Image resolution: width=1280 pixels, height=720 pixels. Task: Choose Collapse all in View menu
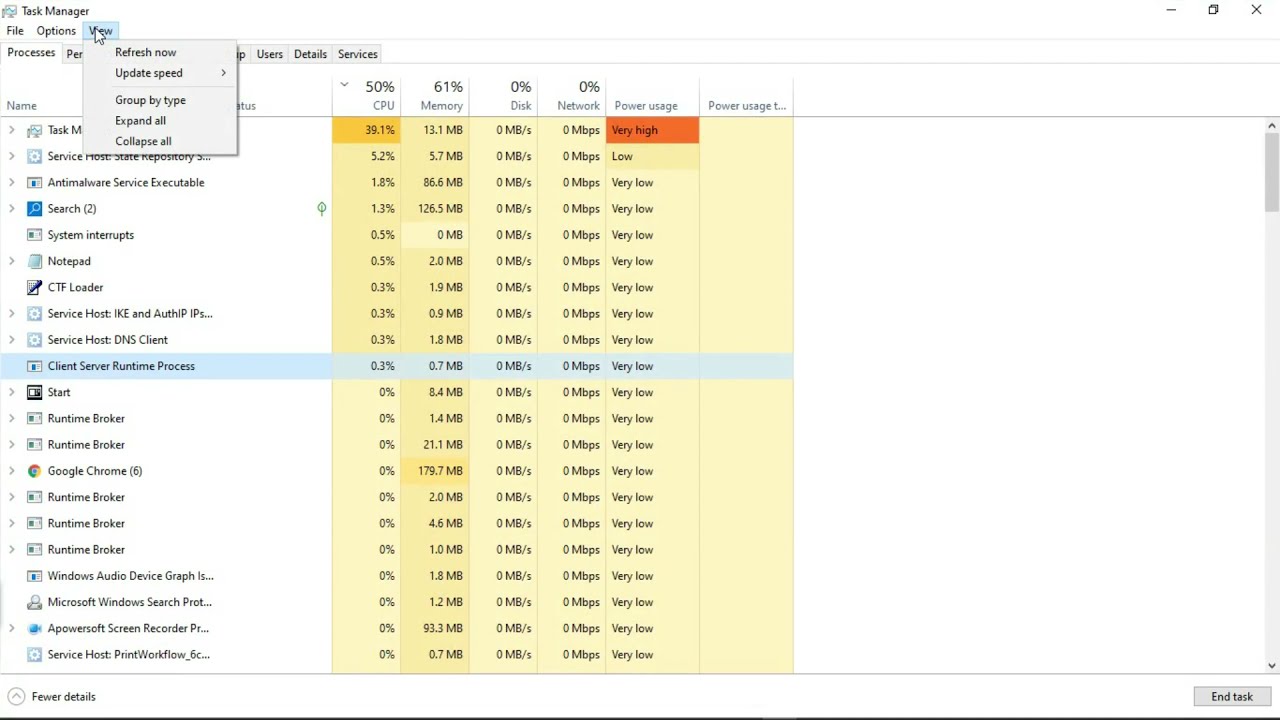click(x=160, y=141)
